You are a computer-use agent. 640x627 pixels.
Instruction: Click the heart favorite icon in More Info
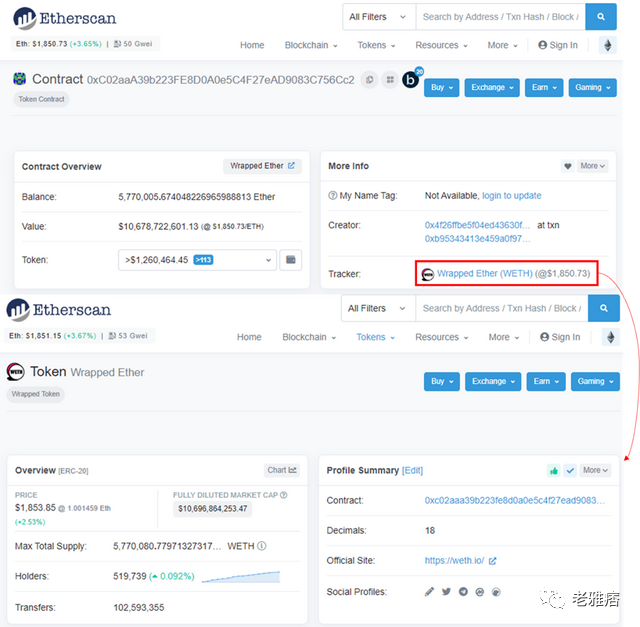pyautogui.click(x=567, y=166)
